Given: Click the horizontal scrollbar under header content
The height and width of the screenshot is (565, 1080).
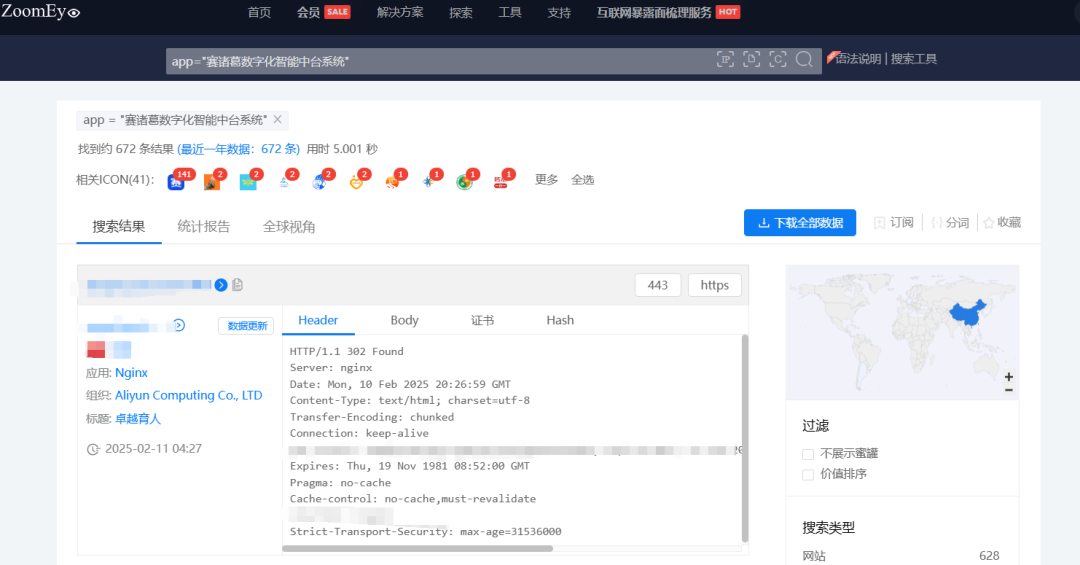Looking at the screenshot, I should [417, 548].
